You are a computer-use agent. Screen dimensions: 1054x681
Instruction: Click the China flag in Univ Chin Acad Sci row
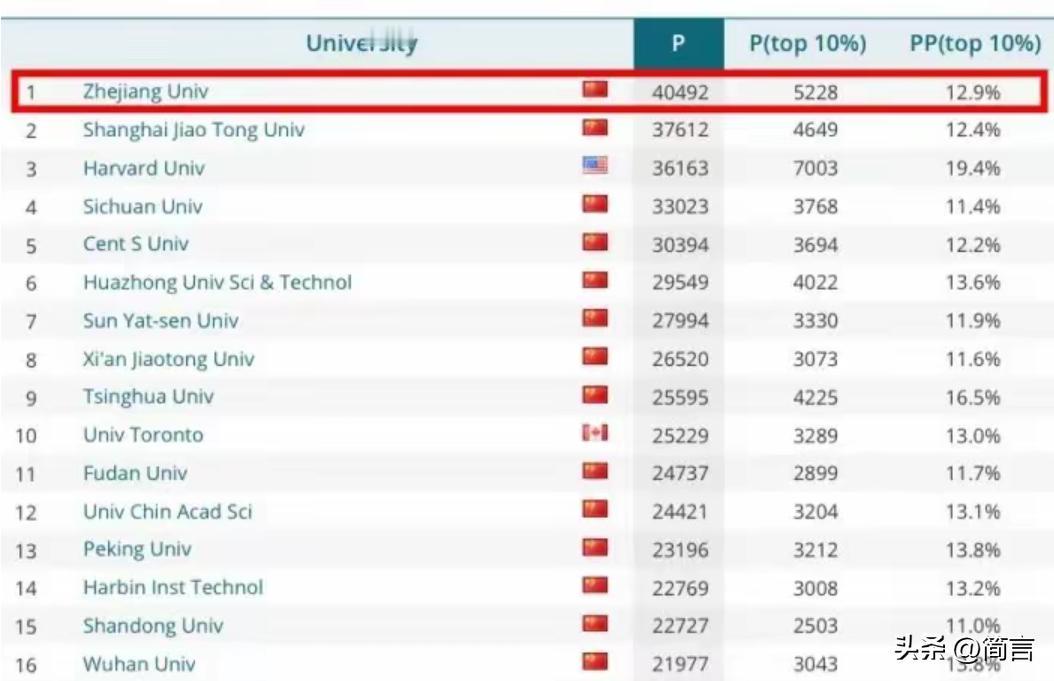point(595,509)
